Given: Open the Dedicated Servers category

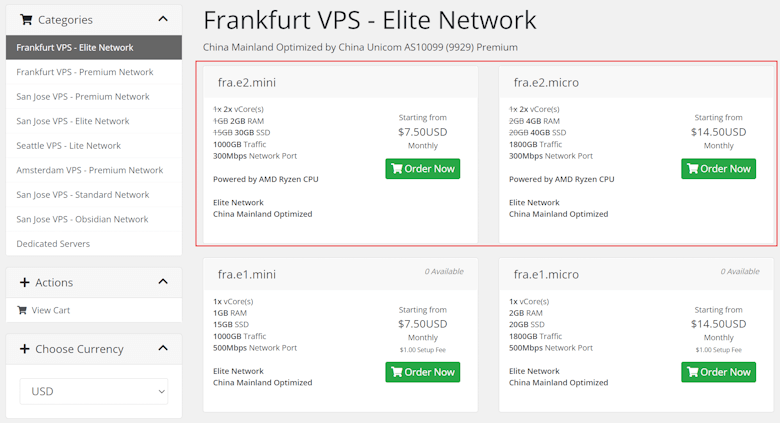Looking at the screenshot, I should pyautogui.click(x=53, y=244).
